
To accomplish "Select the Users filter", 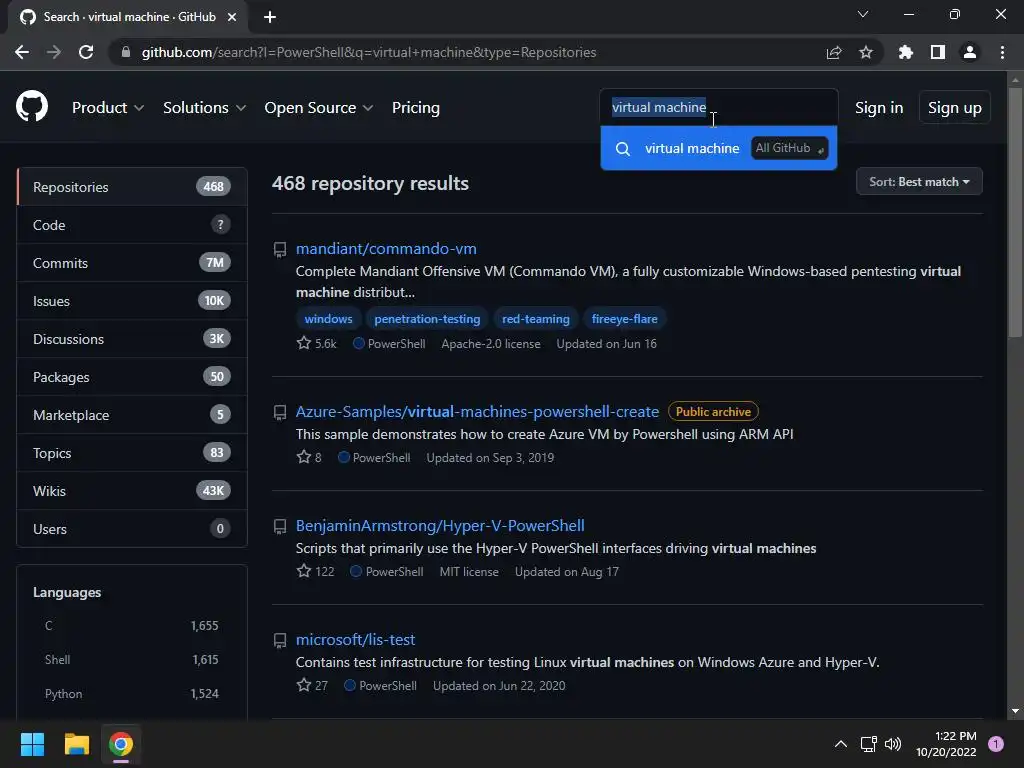I will [132, 528].
